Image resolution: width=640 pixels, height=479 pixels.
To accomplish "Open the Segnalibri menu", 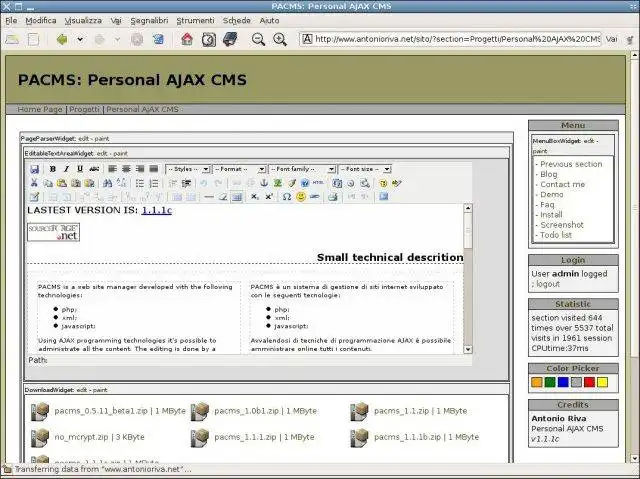I will 149,20.
